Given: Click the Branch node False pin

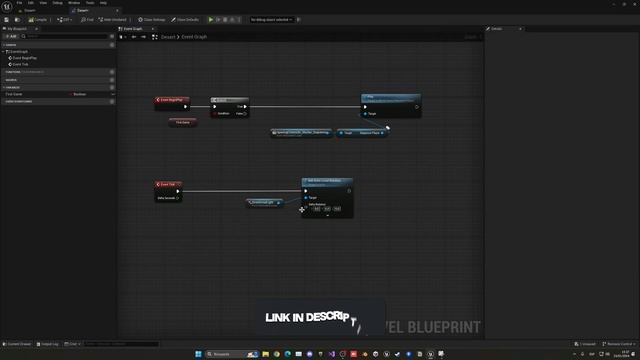Looking at the screenshot, I should (x=245, y=113).
